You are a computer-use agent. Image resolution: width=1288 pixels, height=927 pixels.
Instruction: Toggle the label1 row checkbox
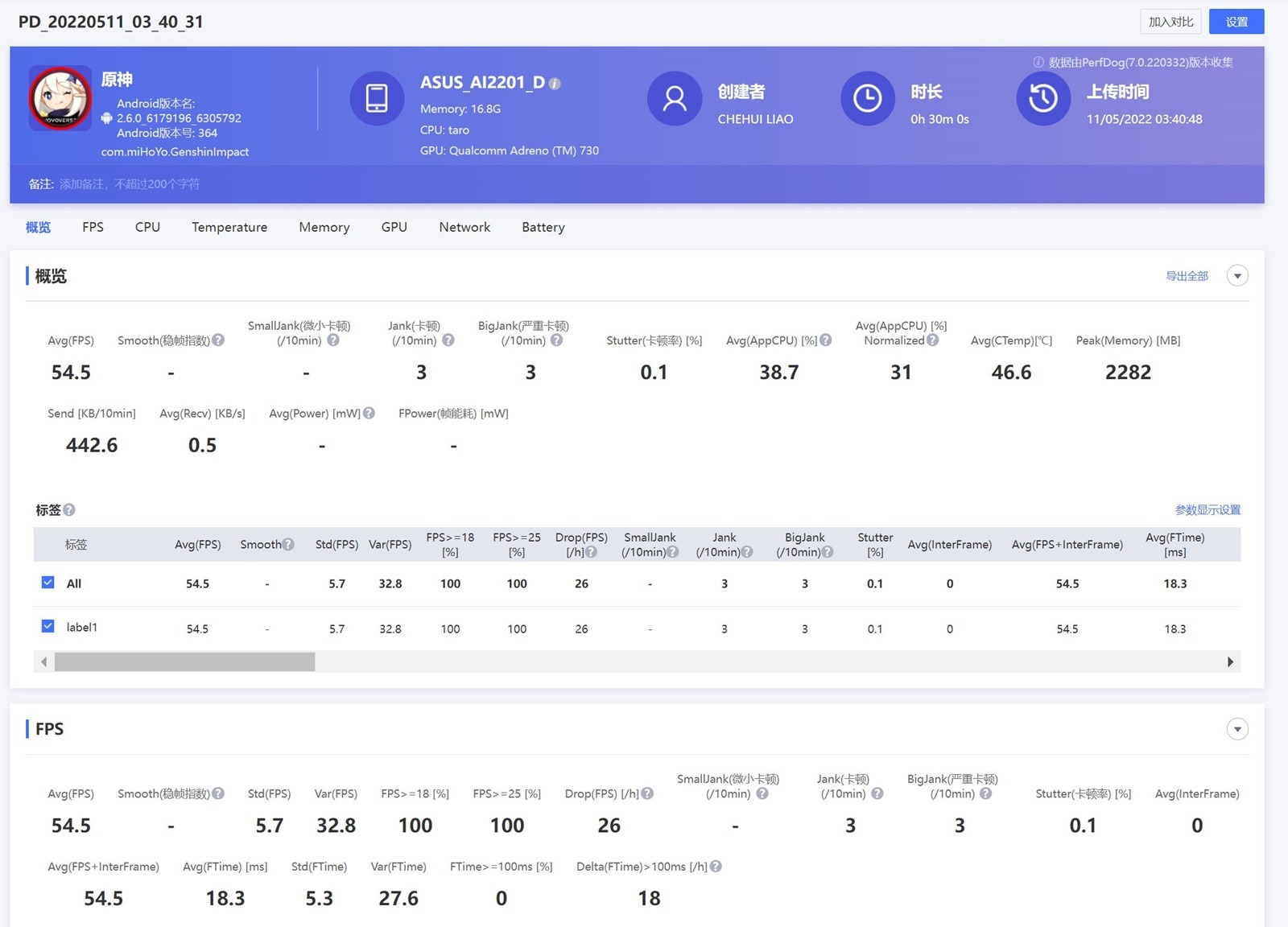click(x=48, y=626)
